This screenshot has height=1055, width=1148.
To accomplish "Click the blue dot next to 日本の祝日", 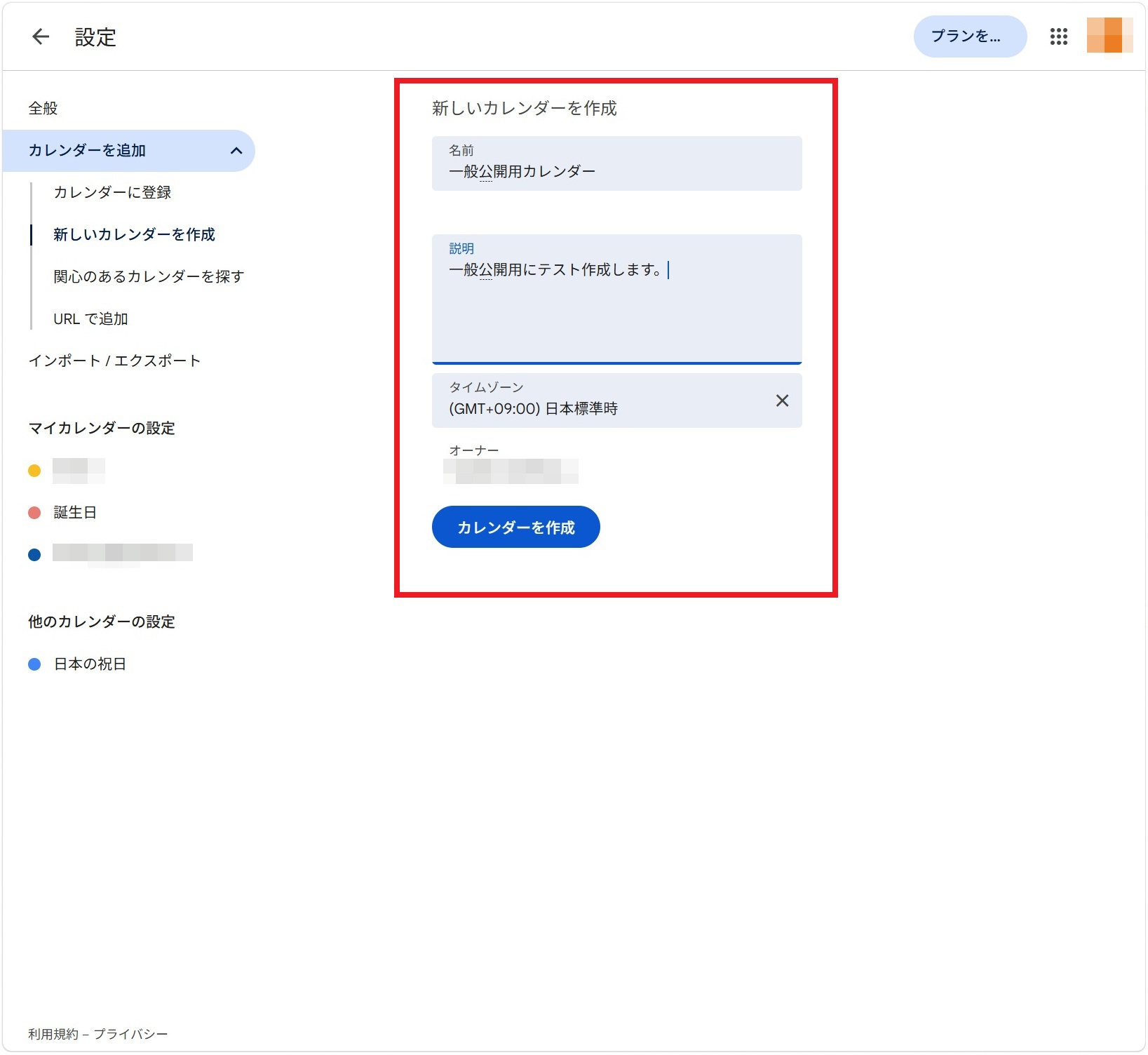I will pos(33,664).
